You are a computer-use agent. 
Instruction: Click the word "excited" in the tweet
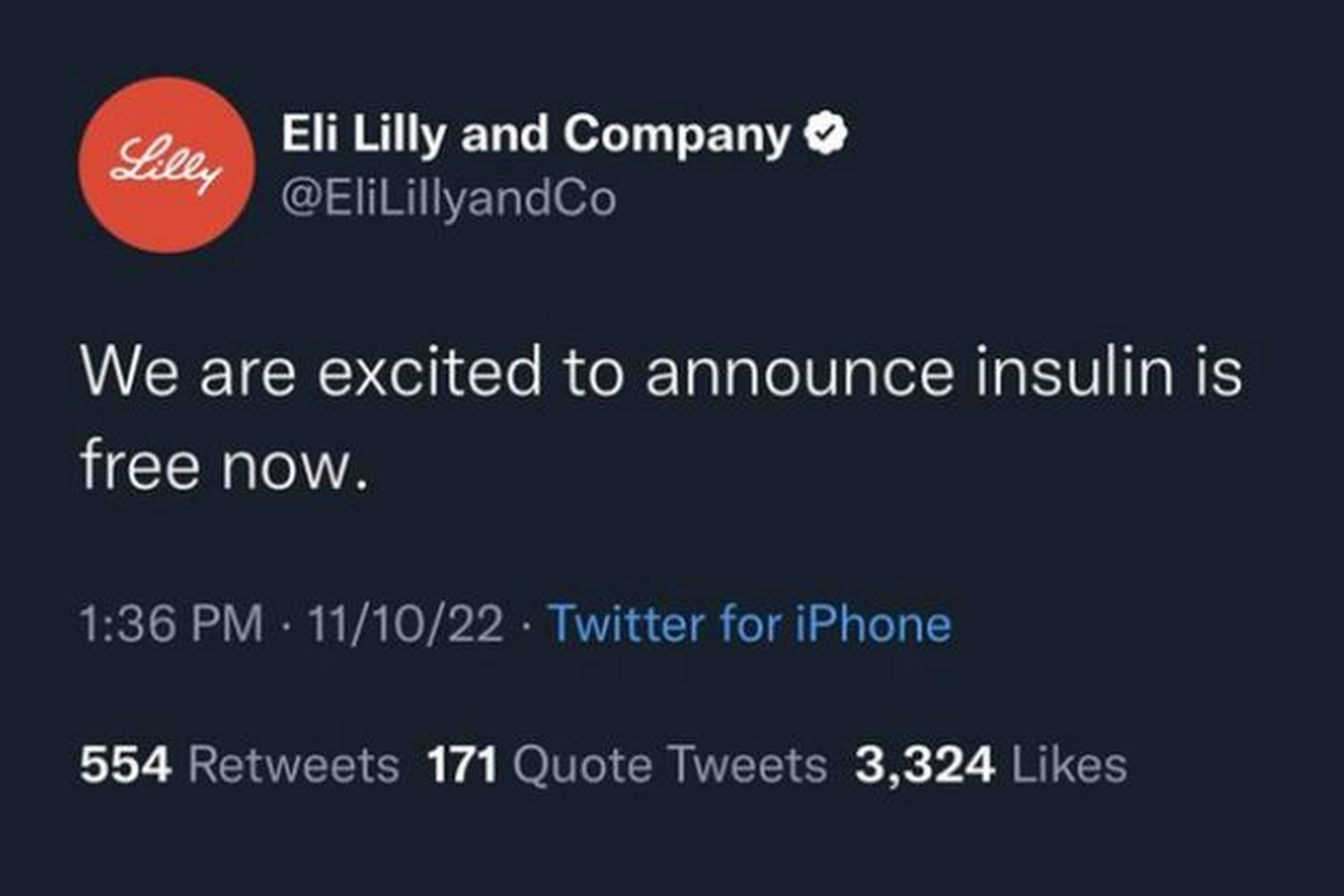[428, 373]
